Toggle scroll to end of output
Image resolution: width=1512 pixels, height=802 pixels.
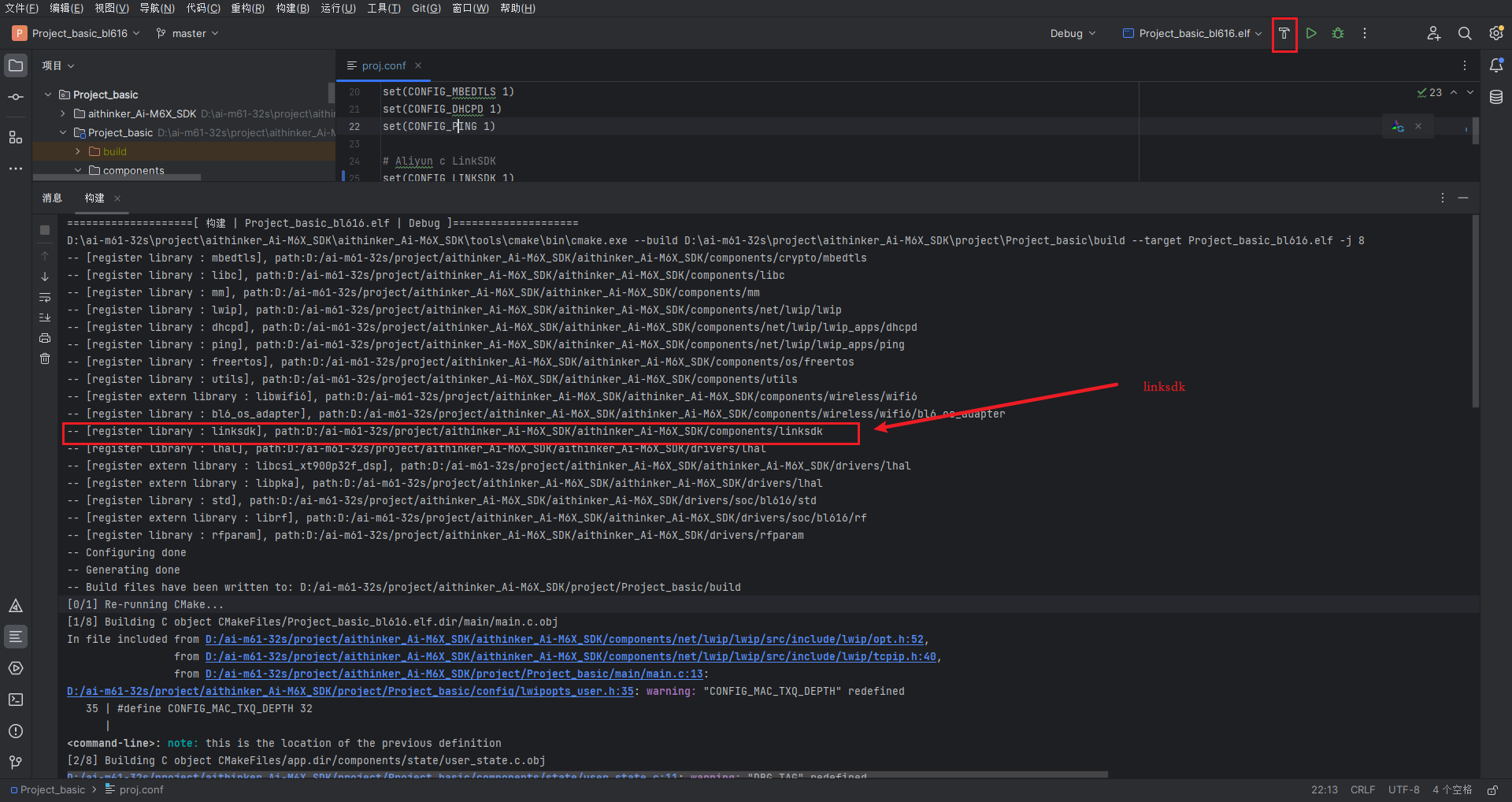pyautogui.click(x=45, y=317)
